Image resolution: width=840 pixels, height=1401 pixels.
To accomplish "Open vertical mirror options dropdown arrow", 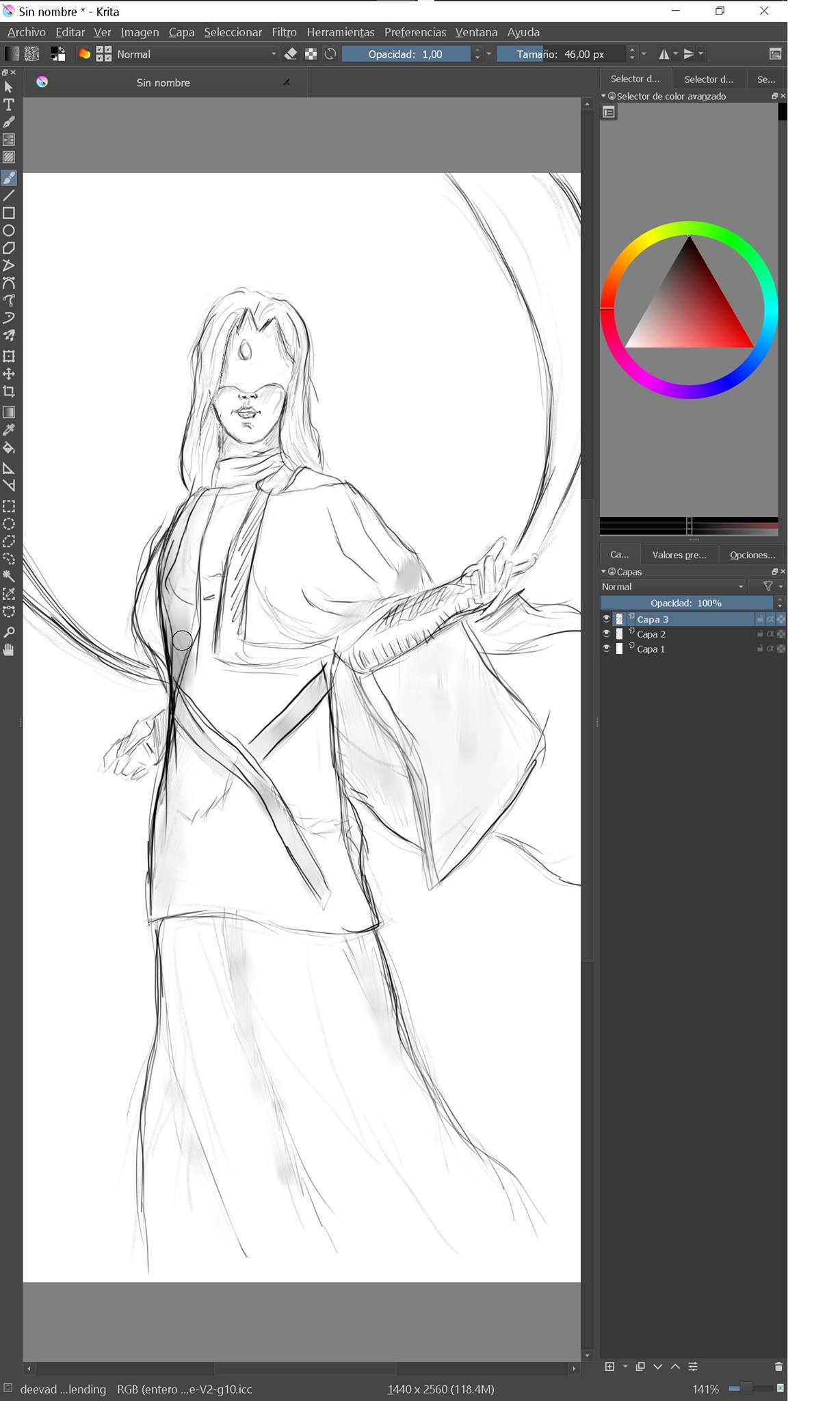I will pyautogui.click(x=700, y=54).
